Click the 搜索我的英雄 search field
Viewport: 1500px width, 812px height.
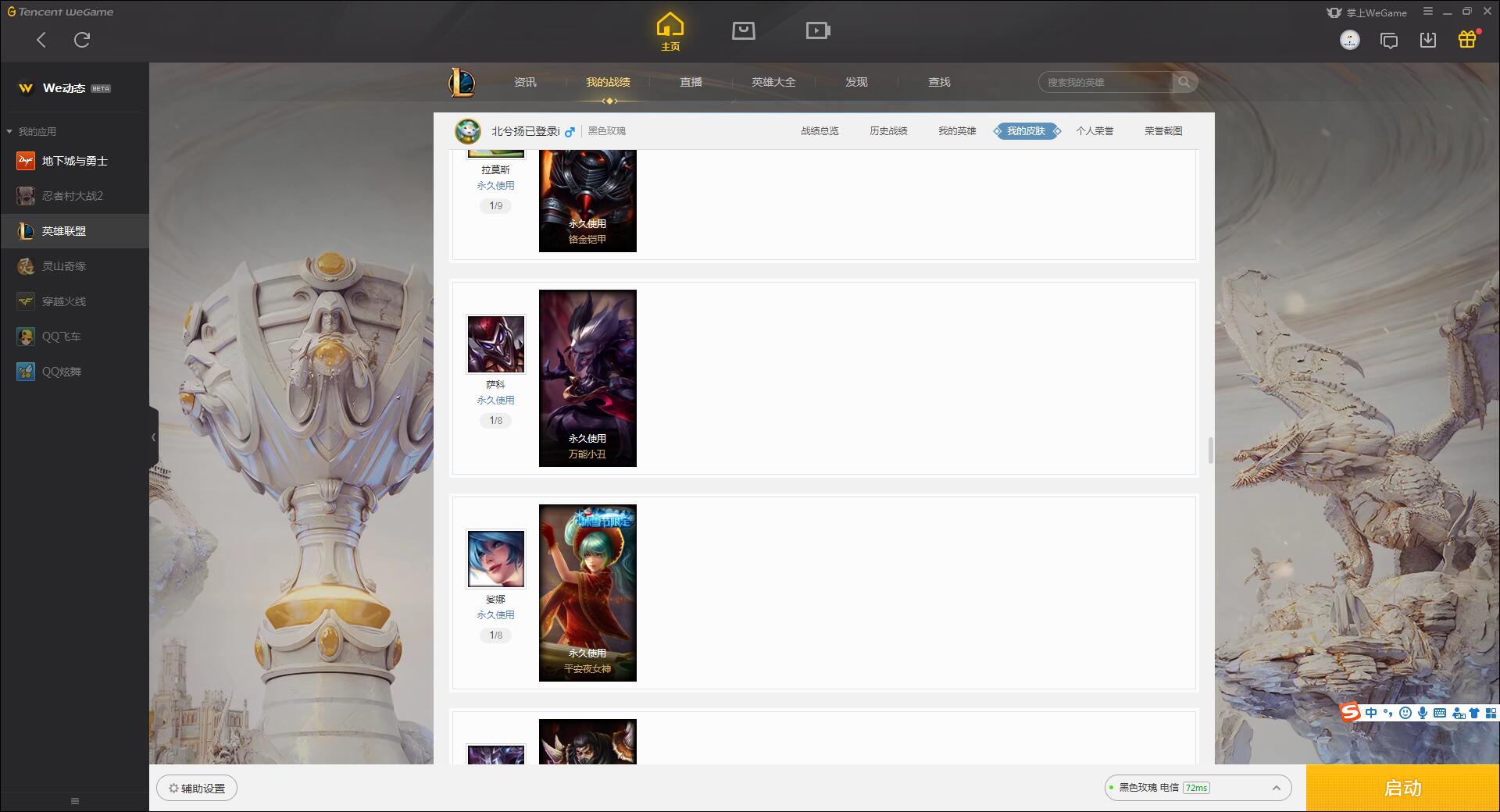[1105, 82]
